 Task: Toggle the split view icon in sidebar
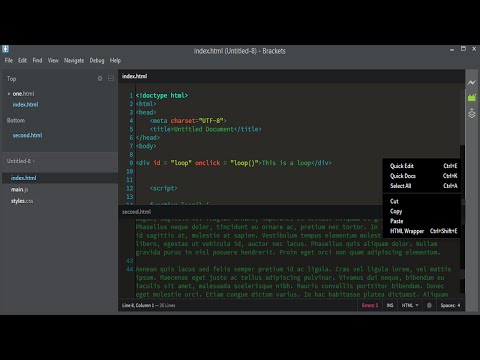coord(111,78)
